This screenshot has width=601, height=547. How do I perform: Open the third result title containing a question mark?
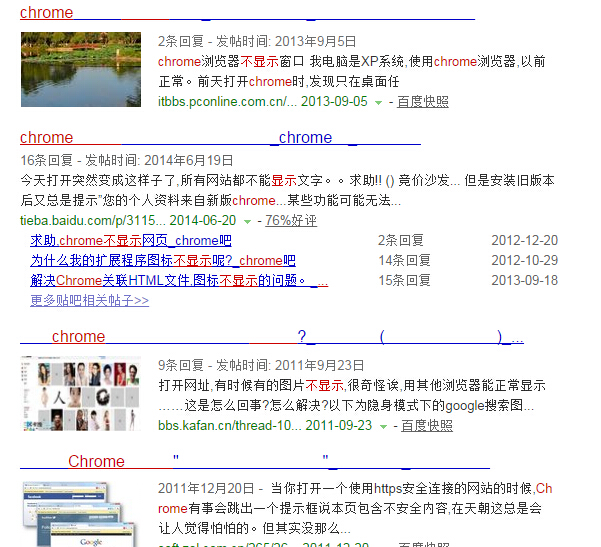272,337
